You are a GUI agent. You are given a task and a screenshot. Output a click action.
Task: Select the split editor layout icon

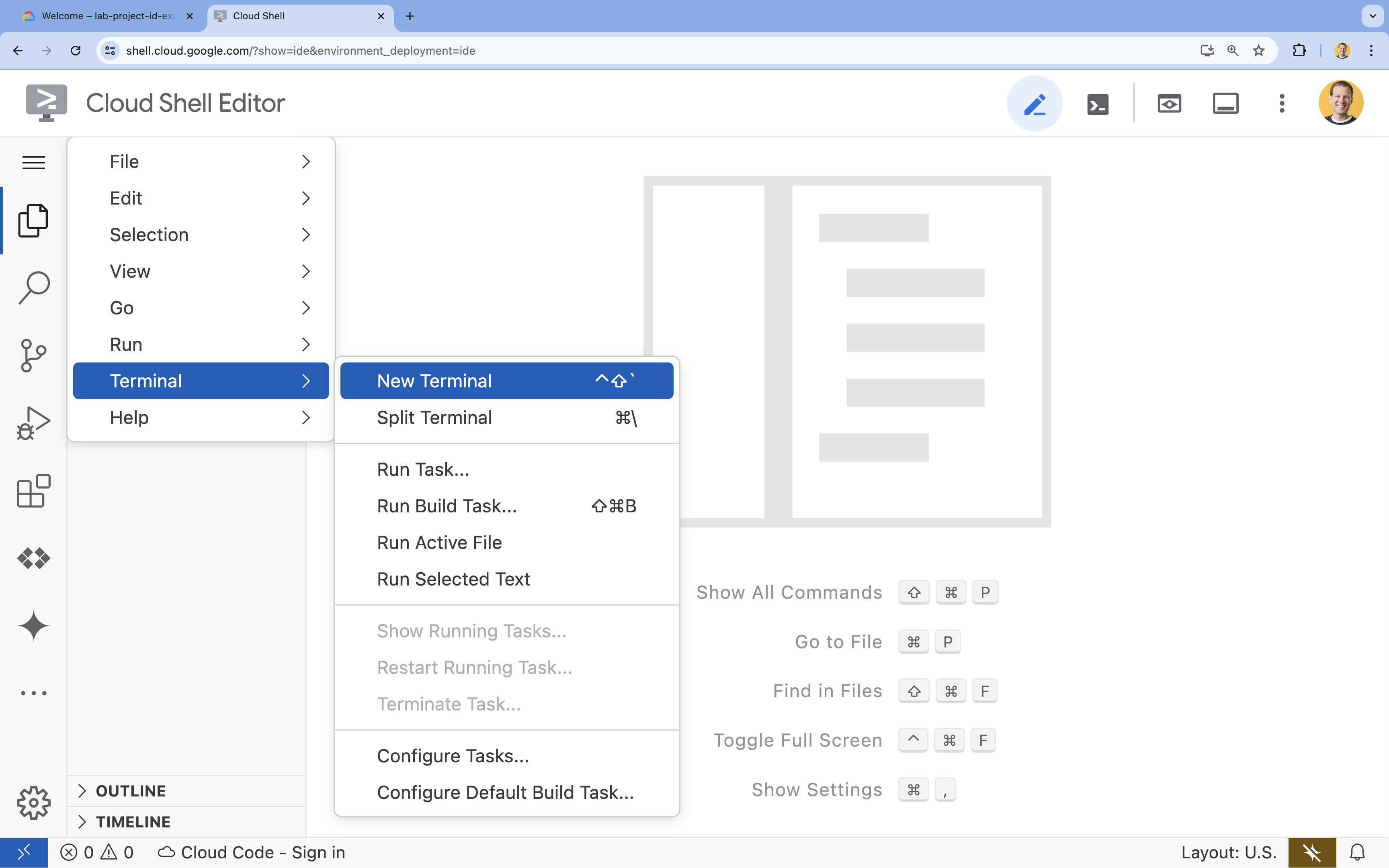click(1225, 103)
